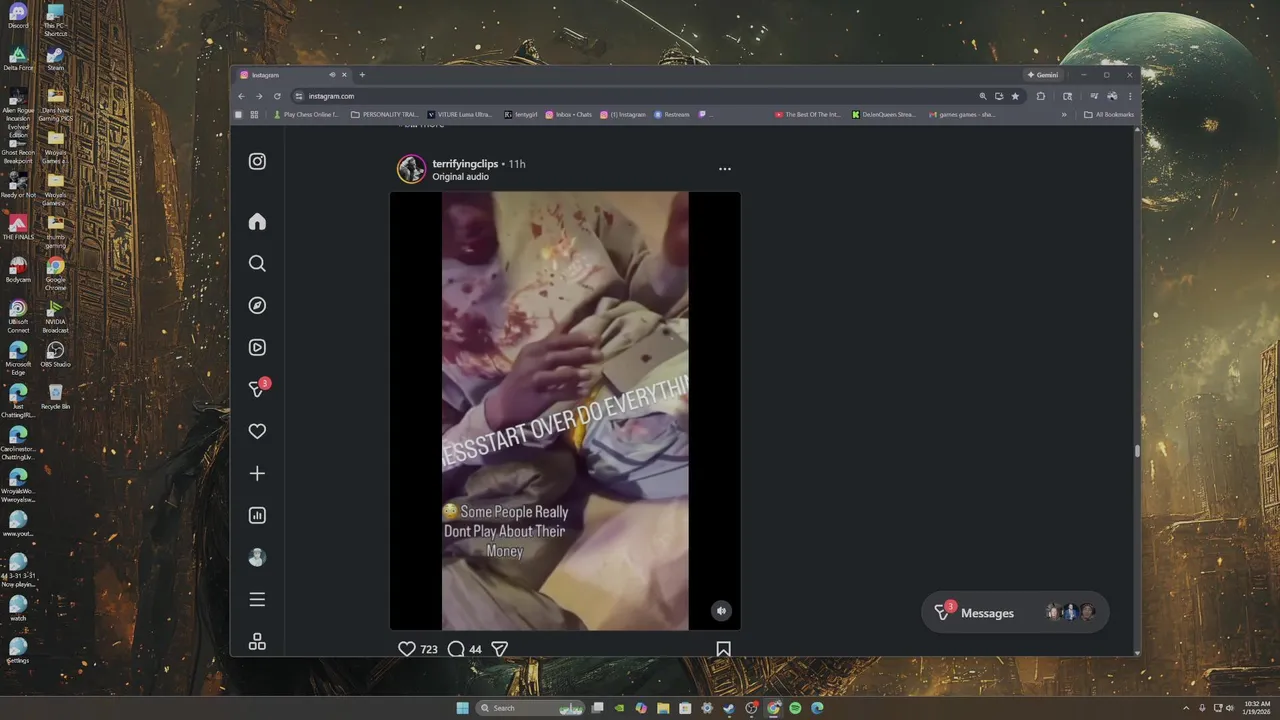The height and width of the screenshot is (720, 1280).
Task: Open the volume control in the system tray
Action: coord(1229,708)
